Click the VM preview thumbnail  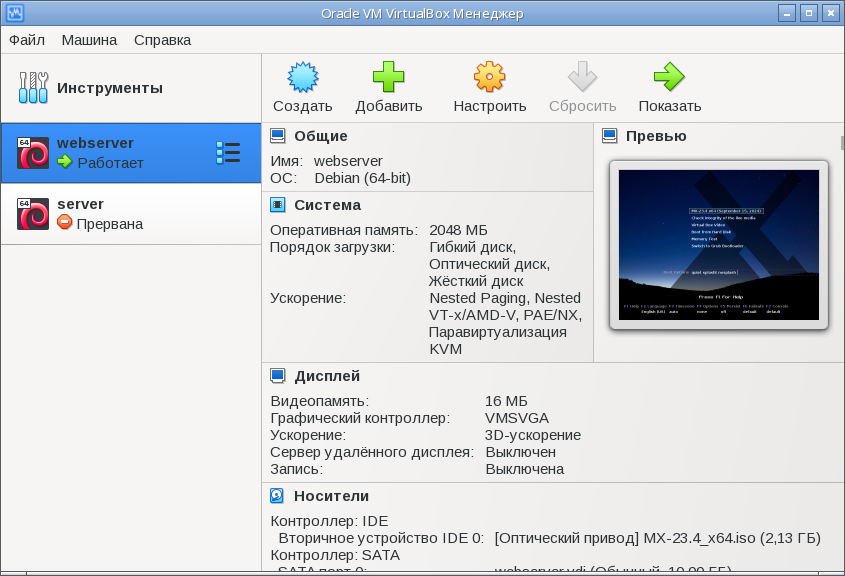(x=718, y=245)
